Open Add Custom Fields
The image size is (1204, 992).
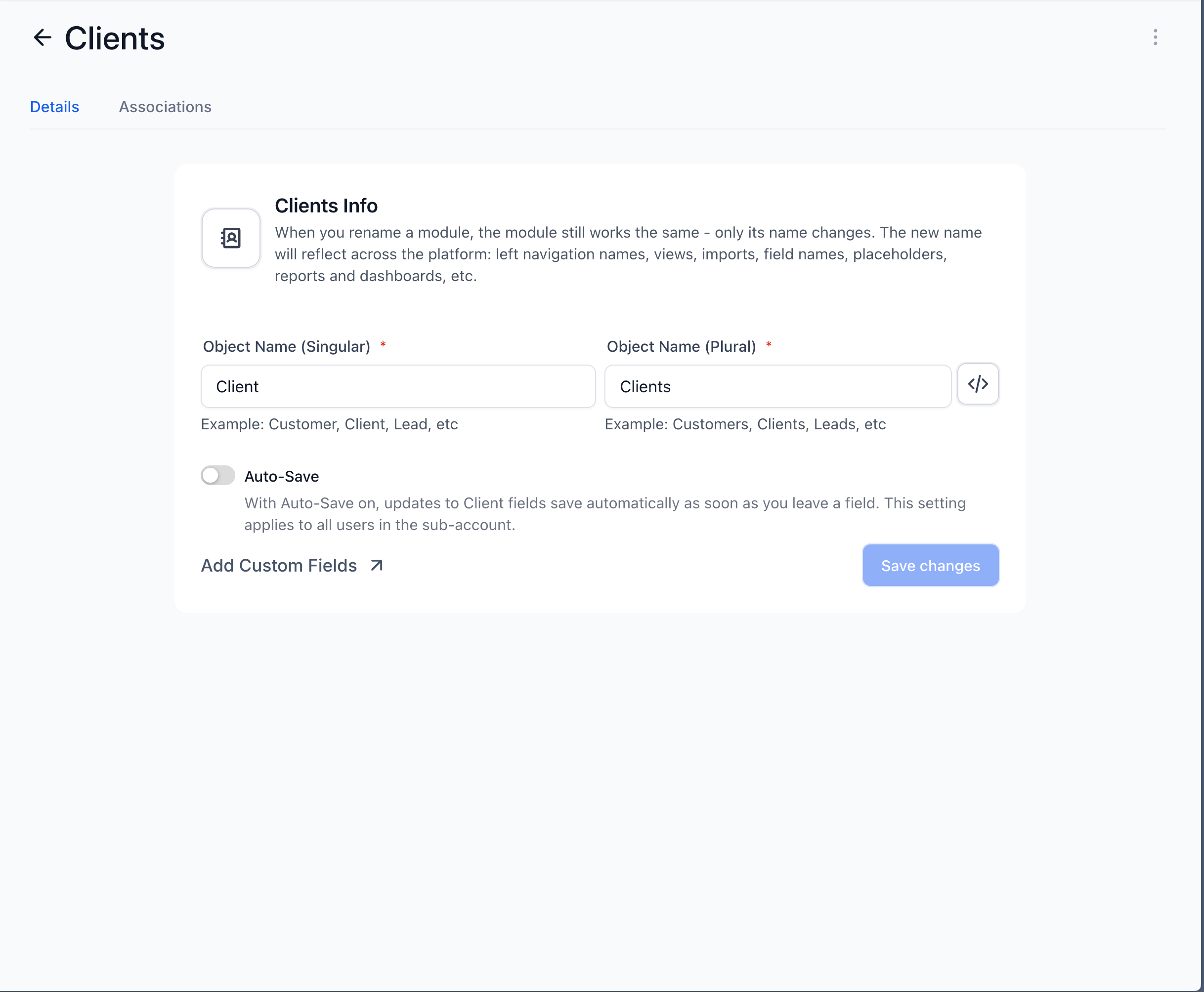(x=279, y=565)
